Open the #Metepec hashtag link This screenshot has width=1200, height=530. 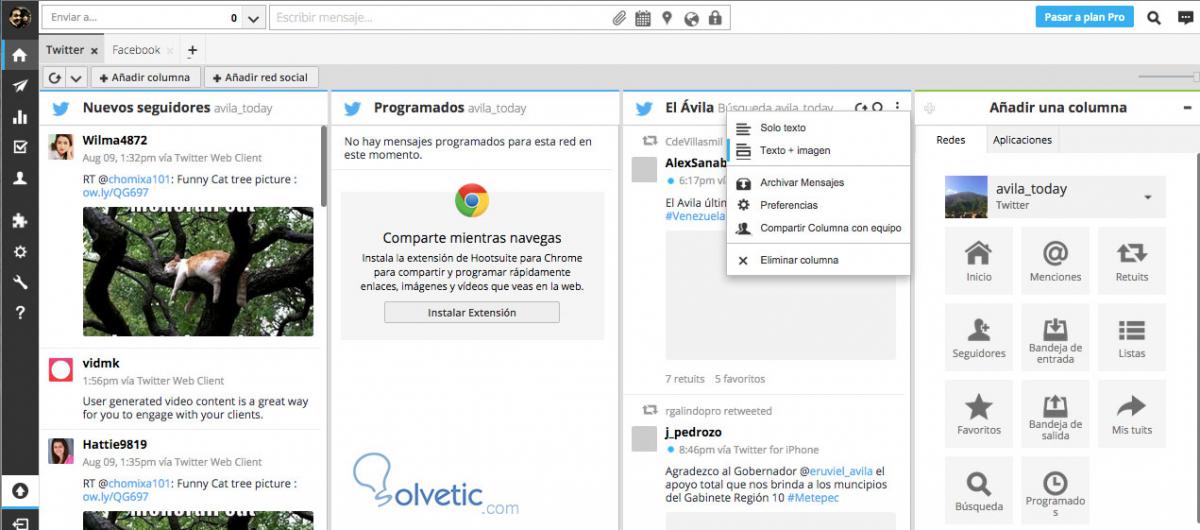(813, 497)
